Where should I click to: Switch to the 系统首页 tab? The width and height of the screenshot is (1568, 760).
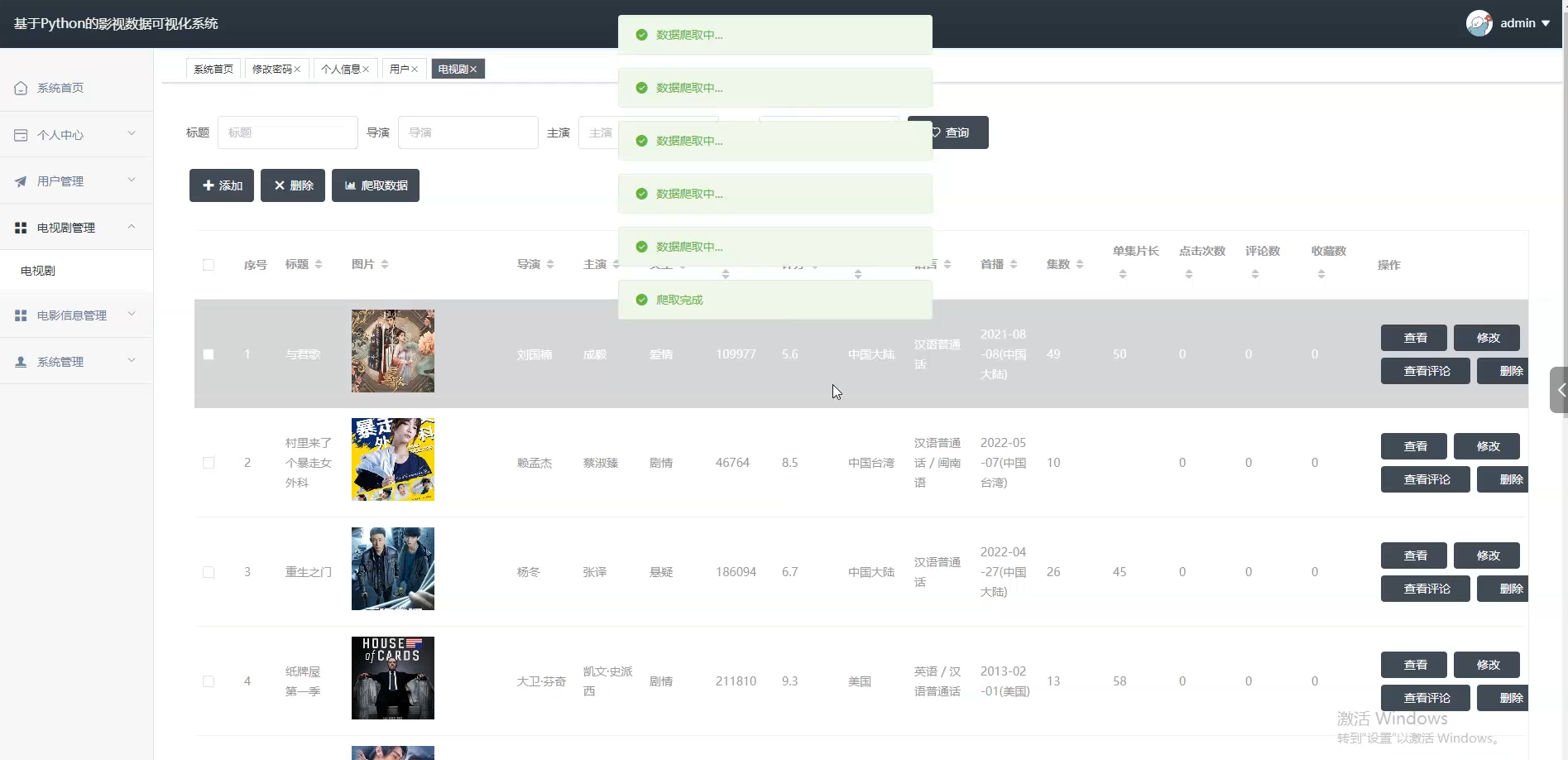click(x=213, y=70)
